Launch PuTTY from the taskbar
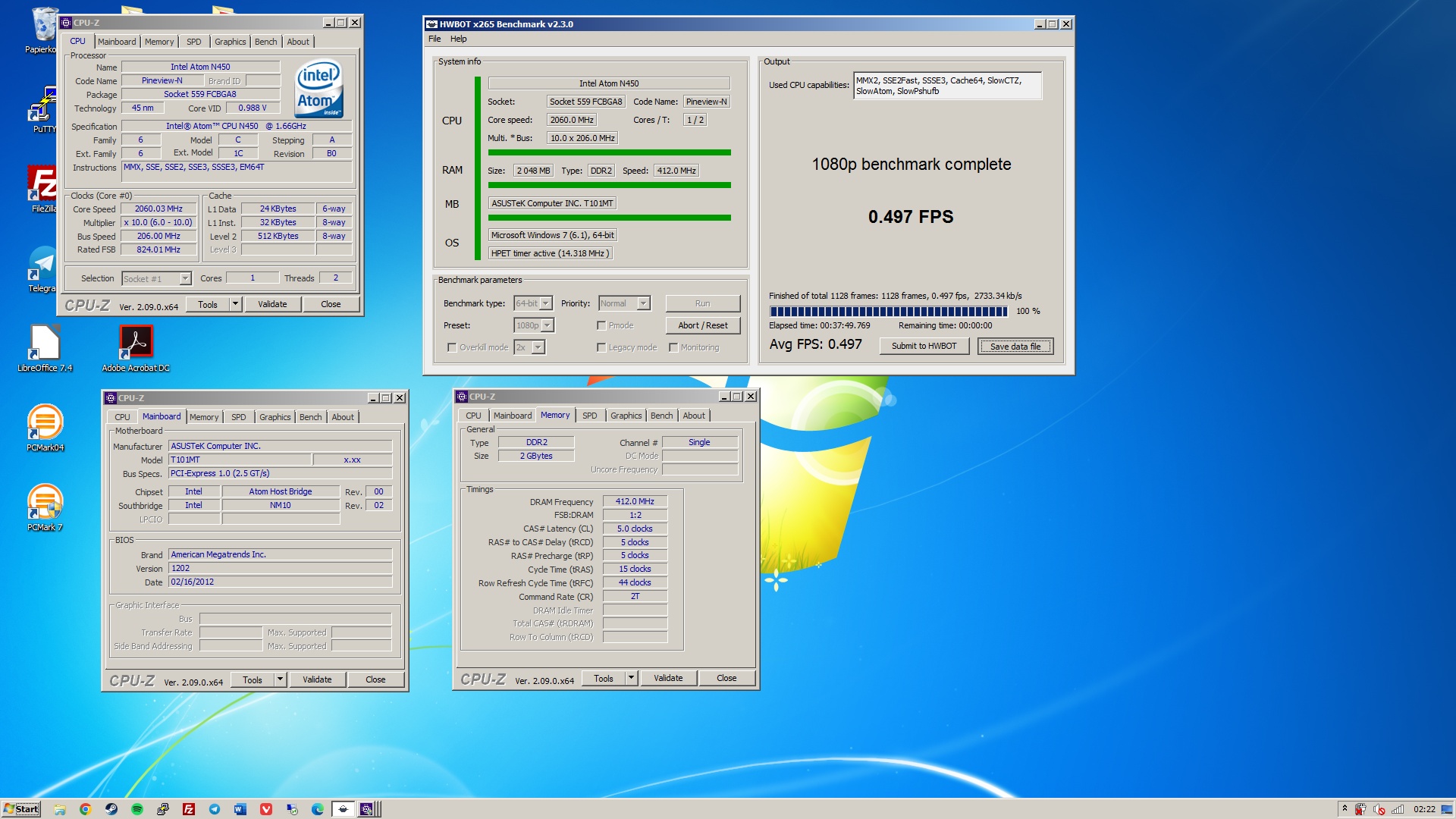This screenshot has width=1456, height=819. point(162,809)
